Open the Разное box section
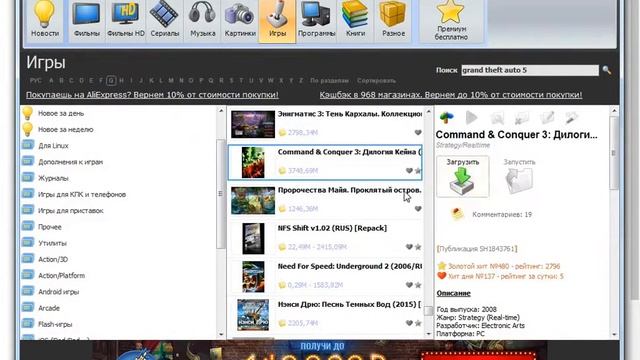Image resolution: width=640 pixels, height=360 pixels. coord(393,20)
